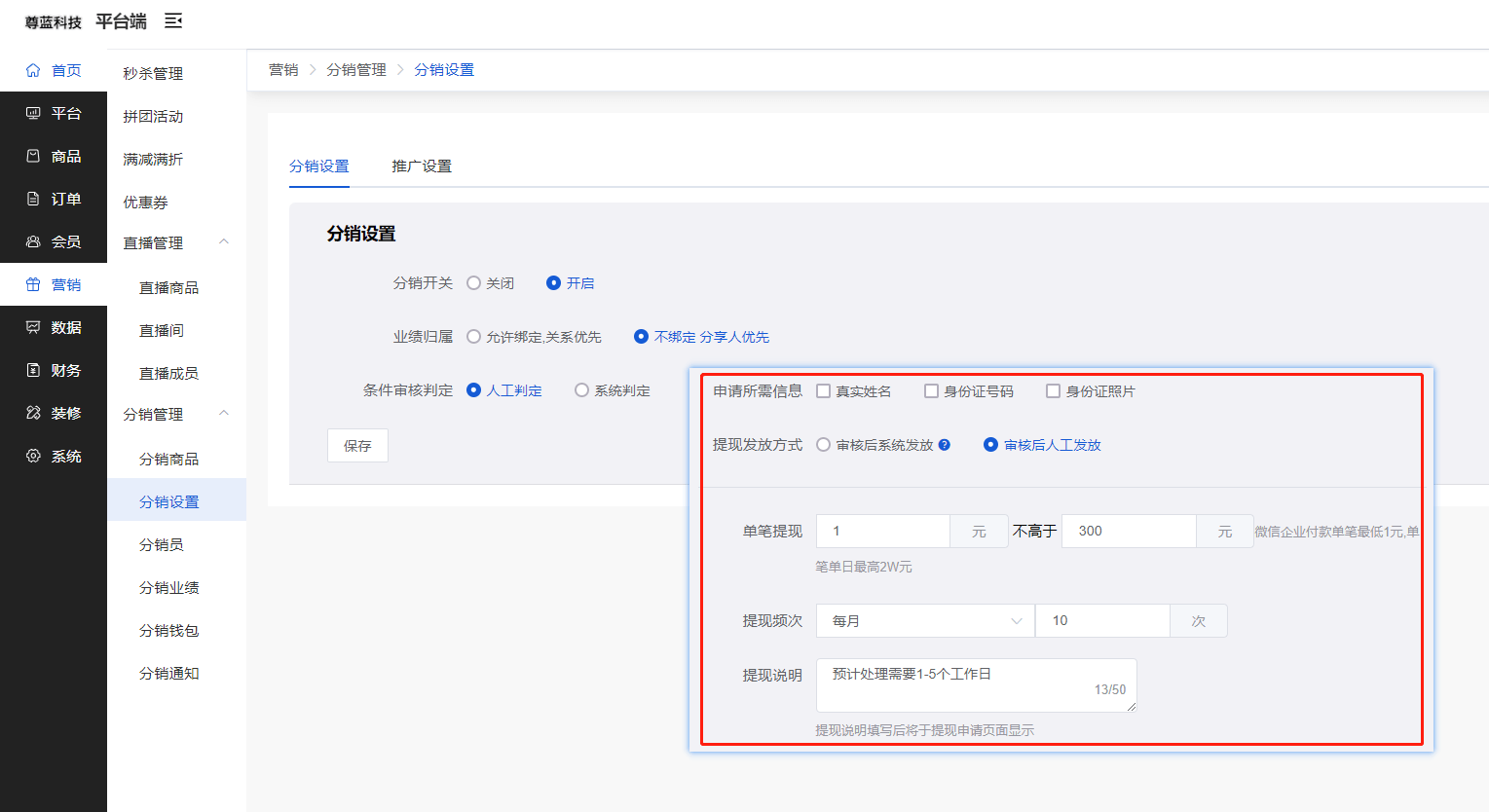
Task: Click 营销 in the breadcrumb
Action: (x=283, y=70)
